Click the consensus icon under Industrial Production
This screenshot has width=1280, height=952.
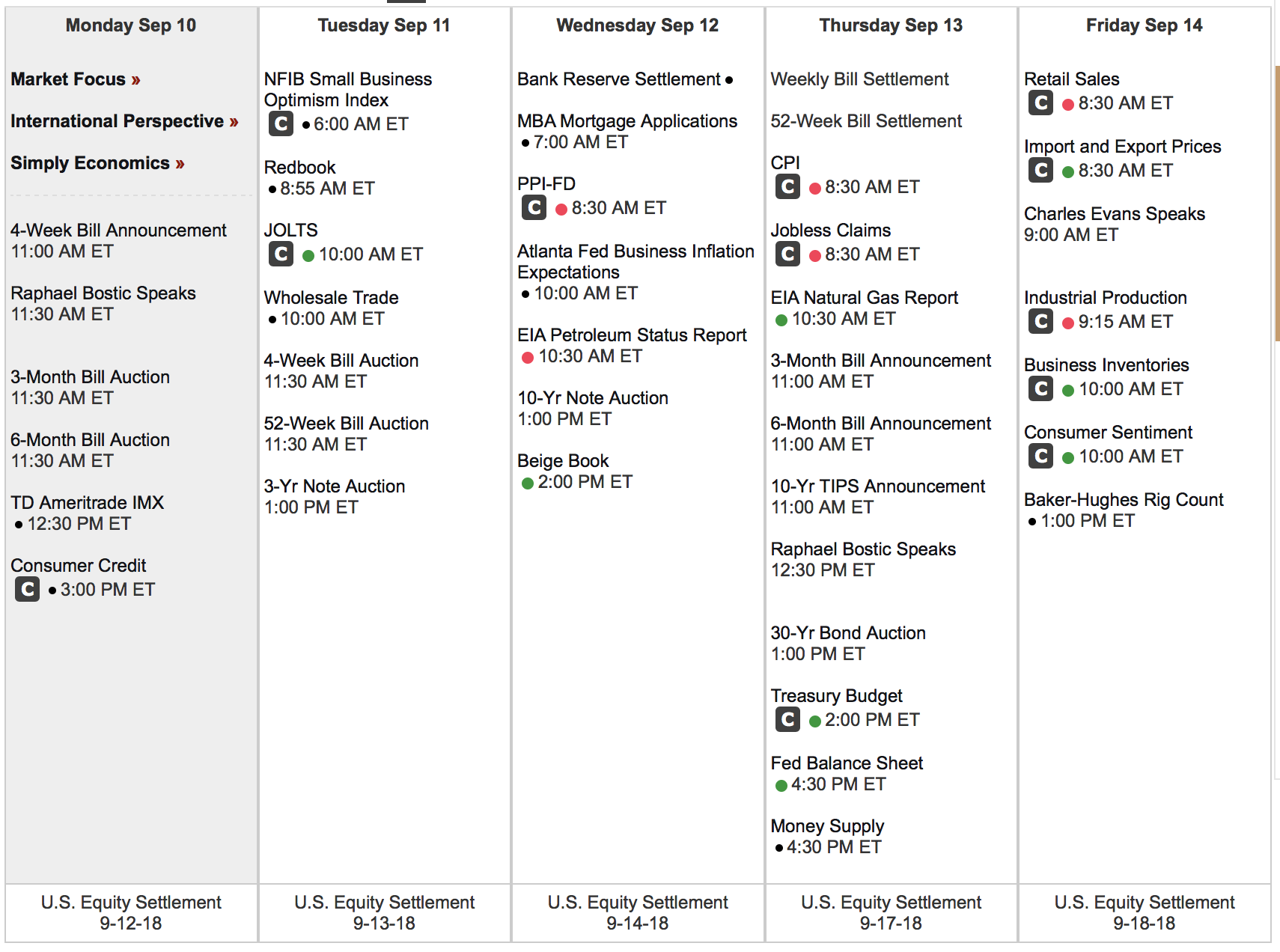coord(1040,322)
